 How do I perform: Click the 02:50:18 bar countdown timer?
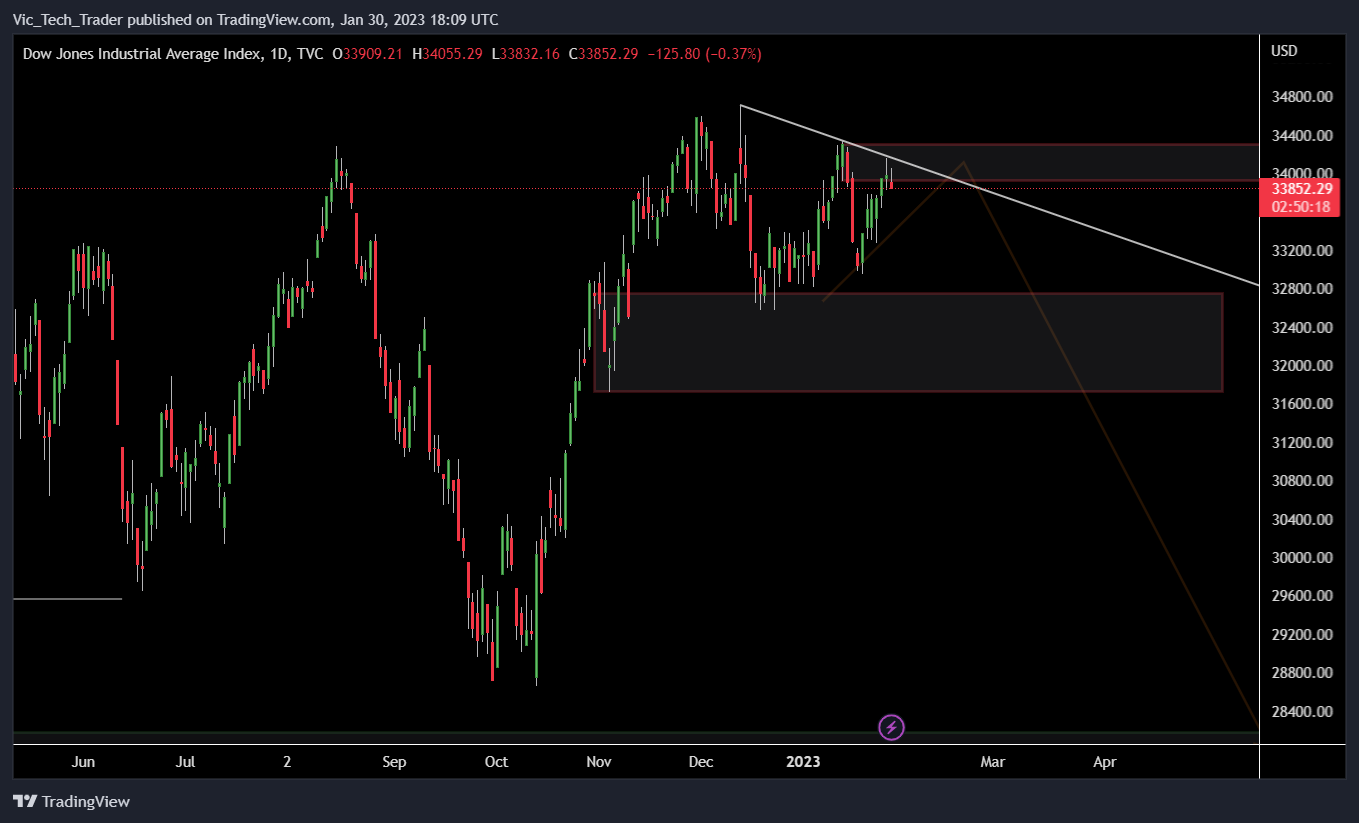point(1301,206)
